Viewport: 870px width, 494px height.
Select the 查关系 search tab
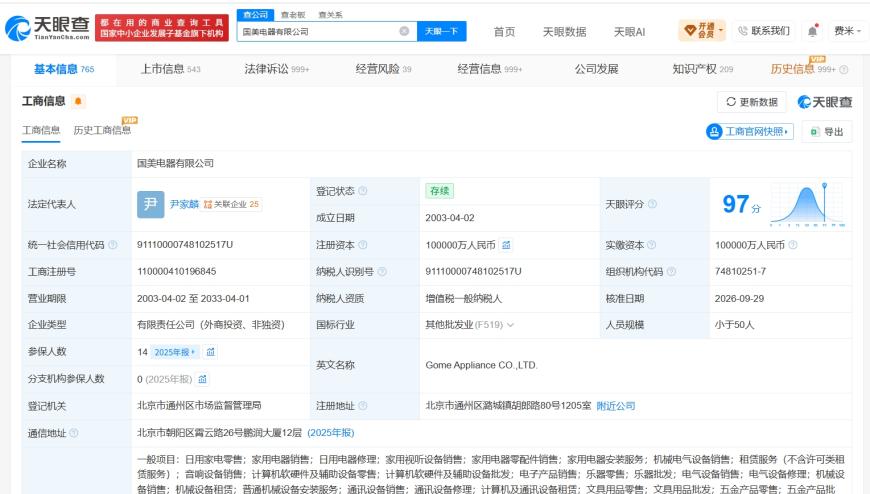tap(331, 15)
